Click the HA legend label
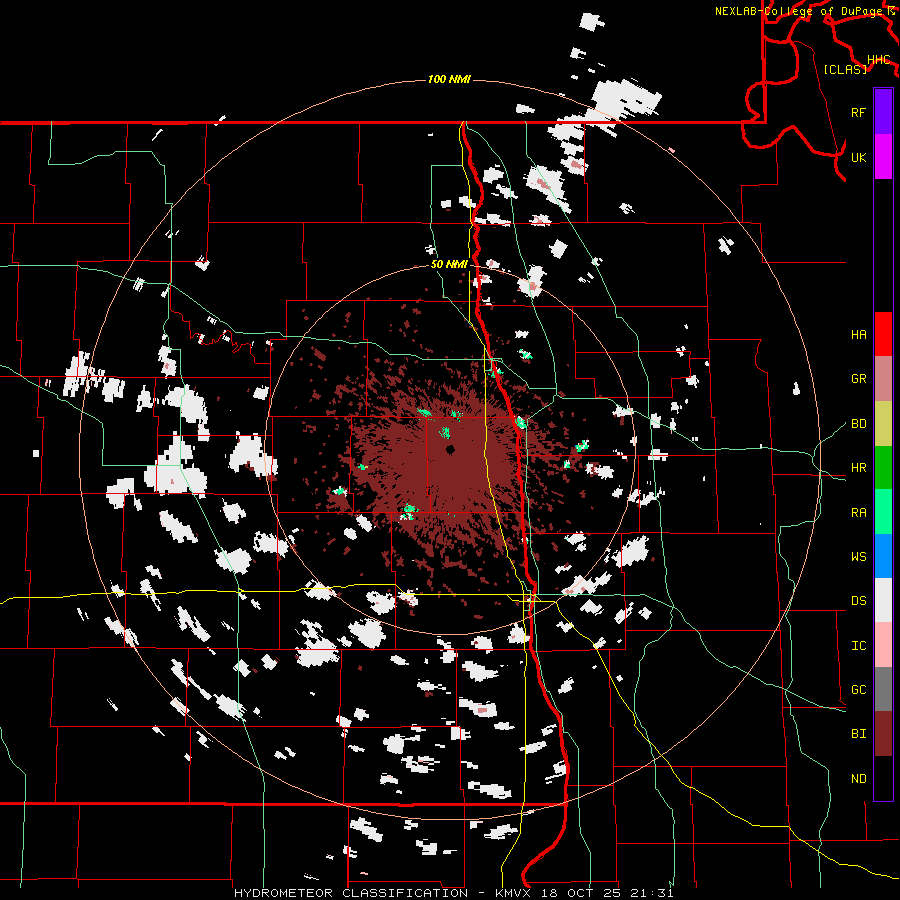This screenshot has height=900, width=900. pos(858,335)
